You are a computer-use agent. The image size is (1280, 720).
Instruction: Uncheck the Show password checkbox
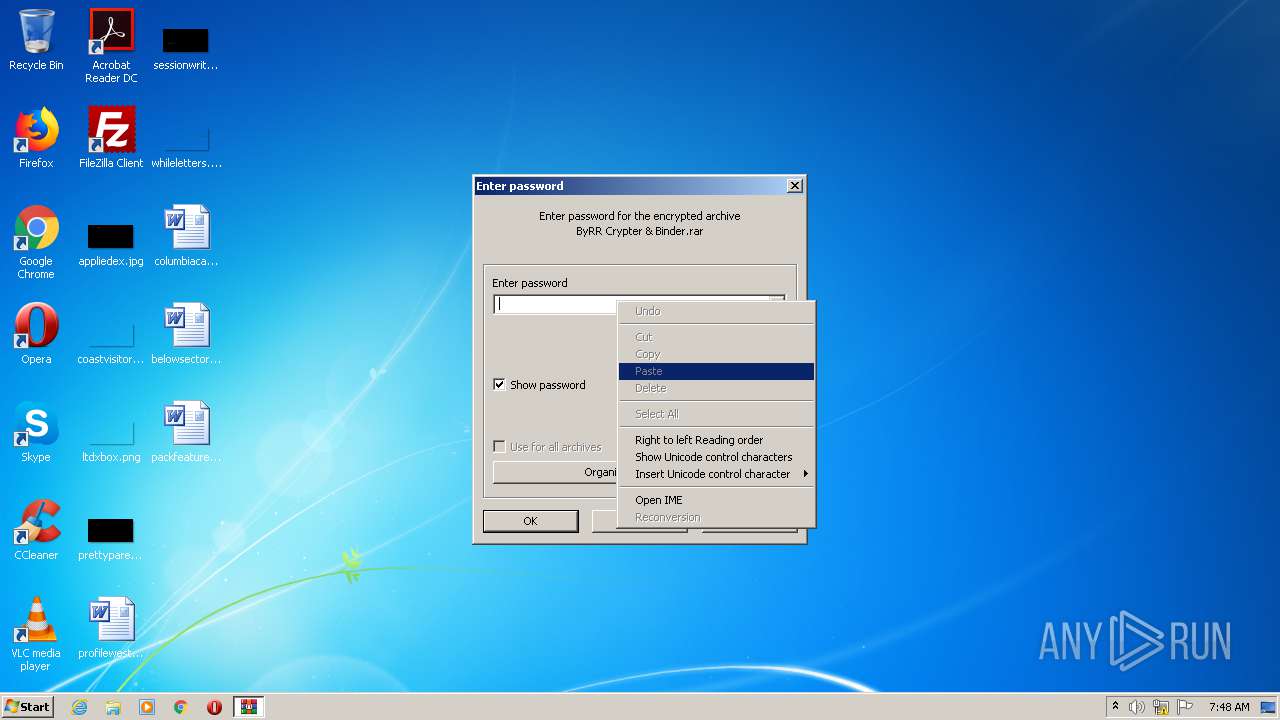[x=499, y=385]
